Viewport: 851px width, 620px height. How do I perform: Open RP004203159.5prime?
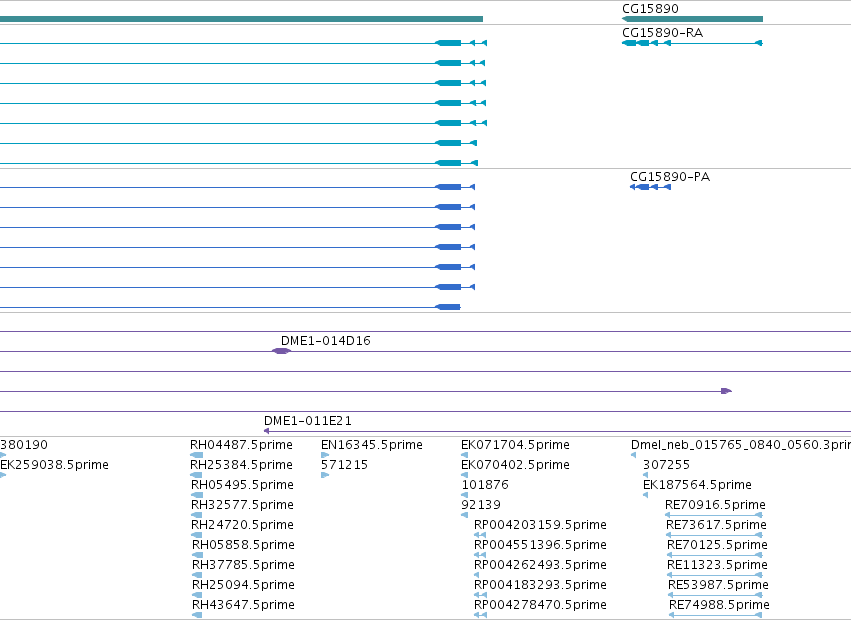(x=540, y=524)
